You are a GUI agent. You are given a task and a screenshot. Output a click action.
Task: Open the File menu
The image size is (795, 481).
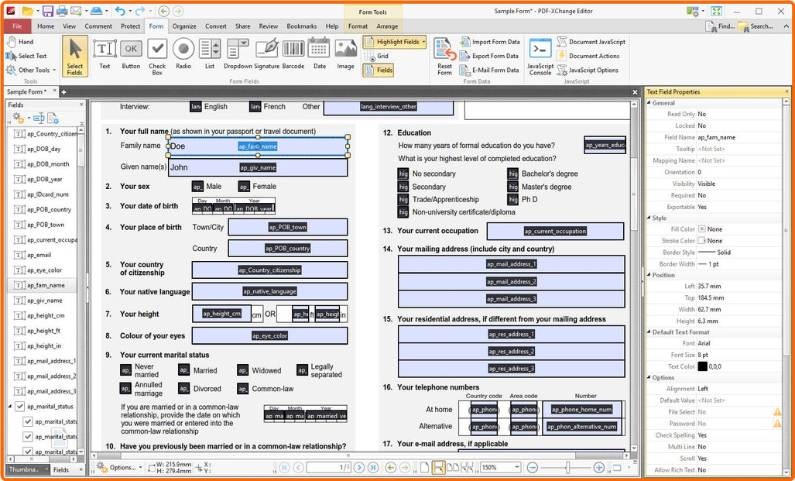pos(17,26)
